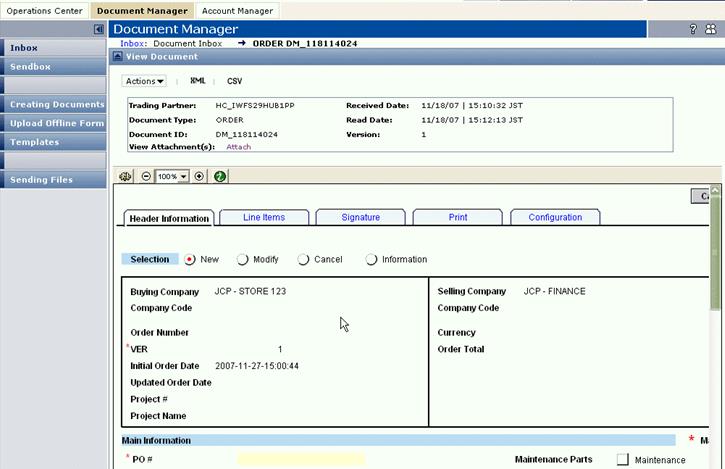Collapse the View Document section icon
The image size is (725, 469).
click(x=116, y=57)
